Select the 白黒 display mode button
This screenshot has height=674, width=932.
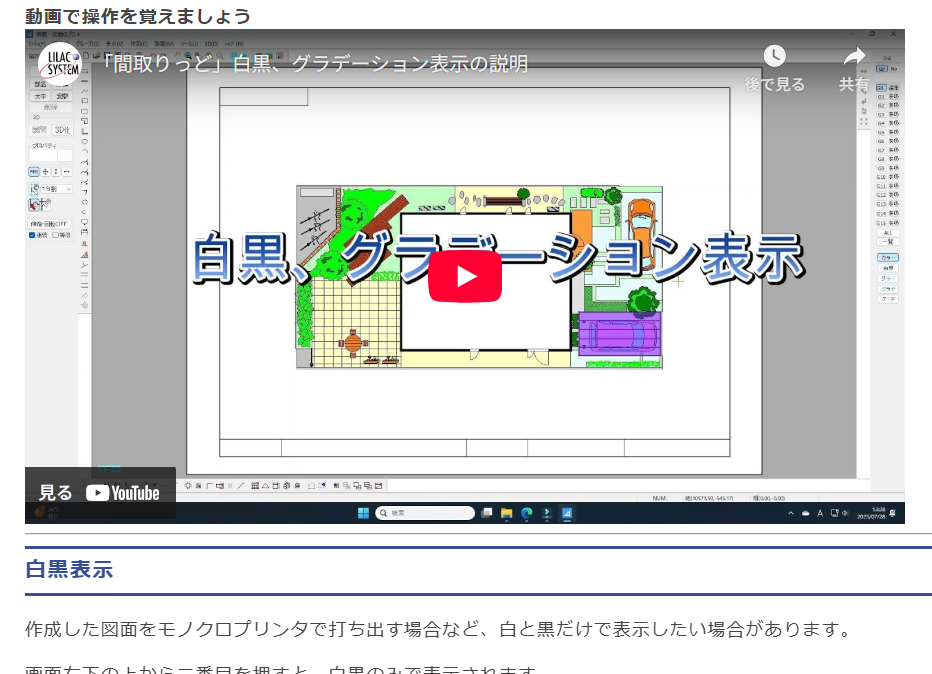coord(887,268)
